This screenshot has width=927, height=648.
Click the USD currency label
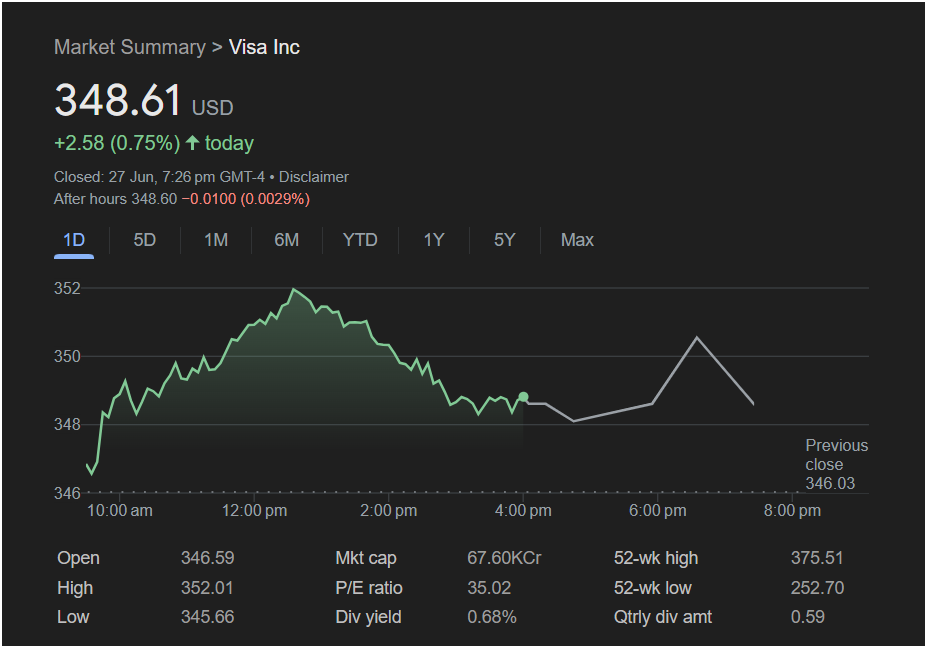[212, 108]
